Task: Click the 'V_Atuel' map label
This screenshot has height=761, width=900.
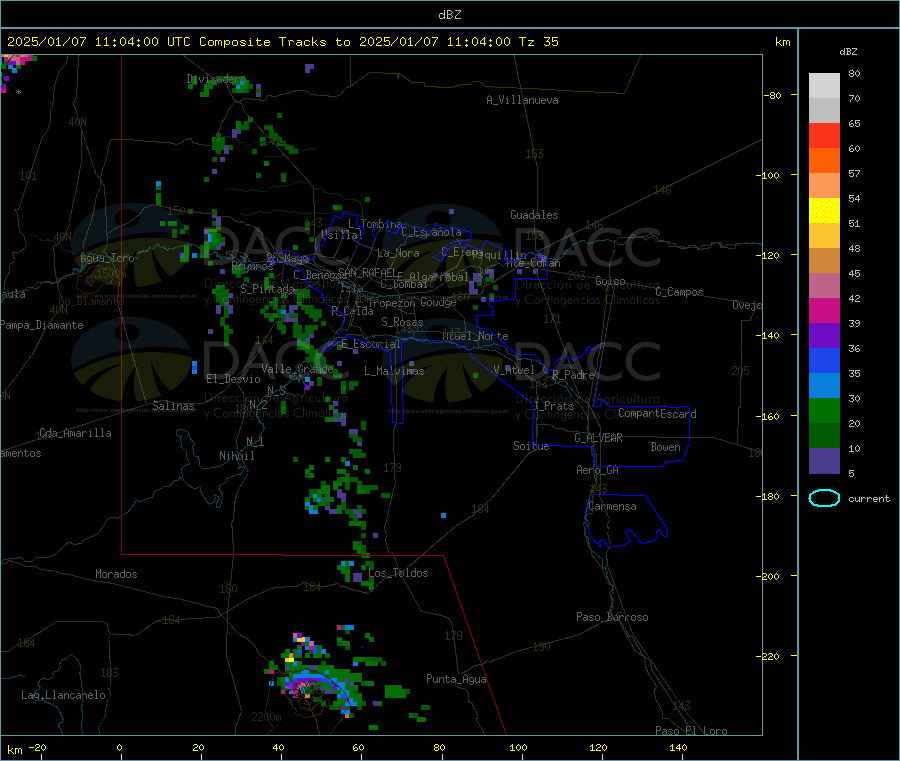Action: coord(514,370)
